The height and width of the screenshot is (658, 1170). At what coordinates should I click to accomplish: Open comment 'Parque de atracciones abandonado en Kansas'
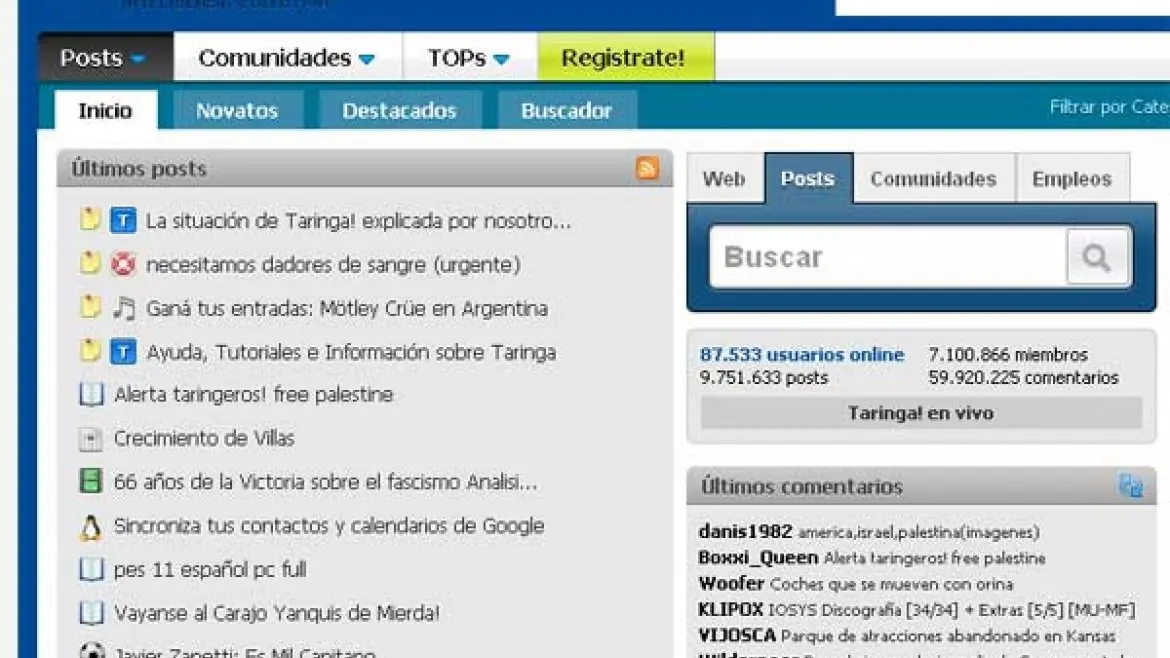[948, 636]
